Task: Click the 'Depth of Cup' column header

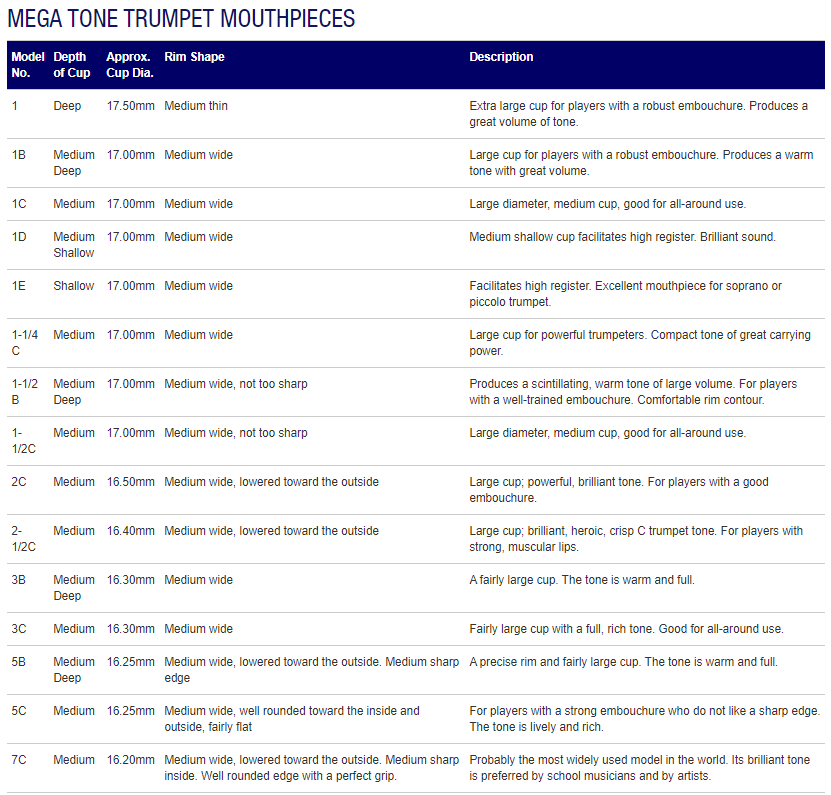Action: point(72,65)
